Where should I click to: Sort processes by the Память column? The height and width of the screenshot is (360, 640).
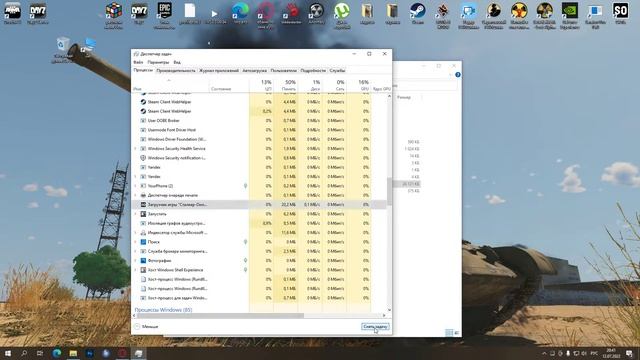pos(286,85)
